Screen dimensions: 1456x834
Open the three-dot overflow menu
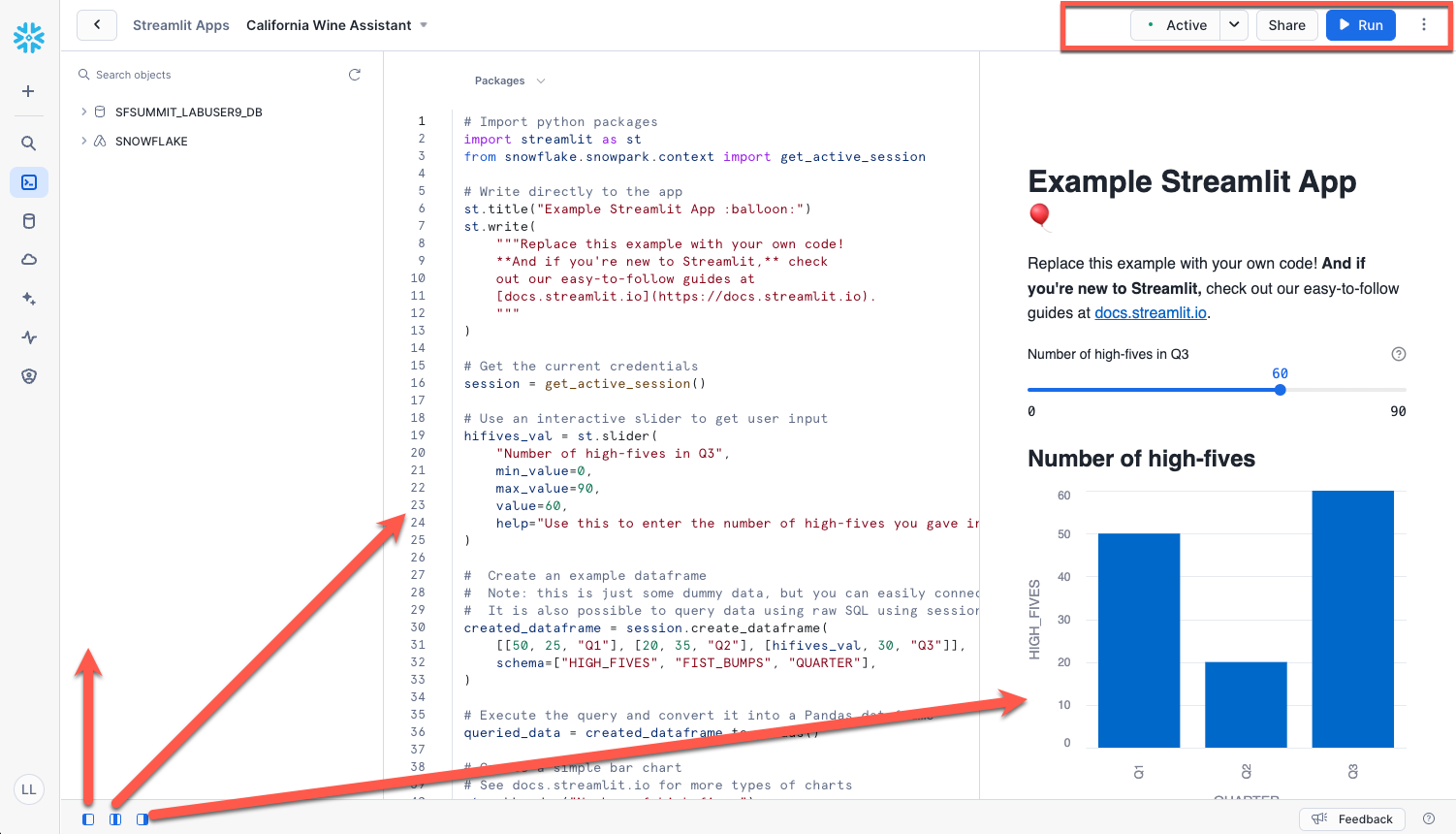1424,25
